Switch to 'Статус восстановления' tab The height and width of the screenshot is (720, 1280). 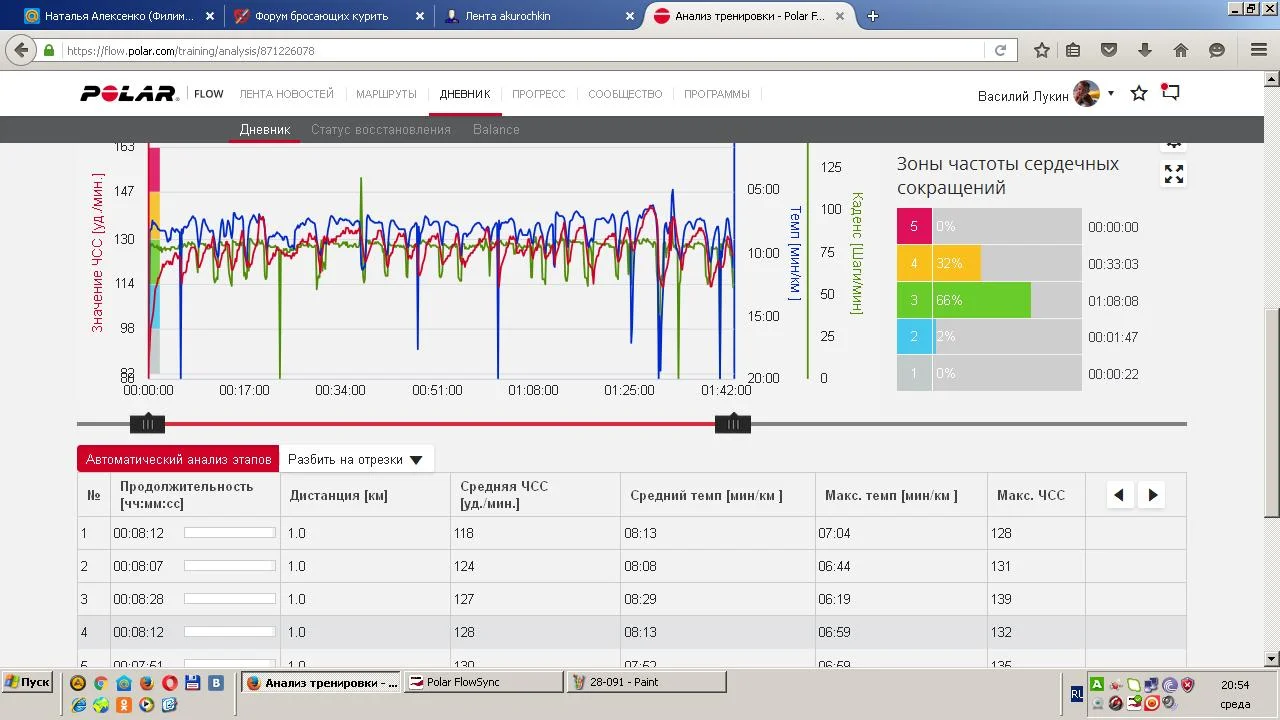(x=381, y=129)
